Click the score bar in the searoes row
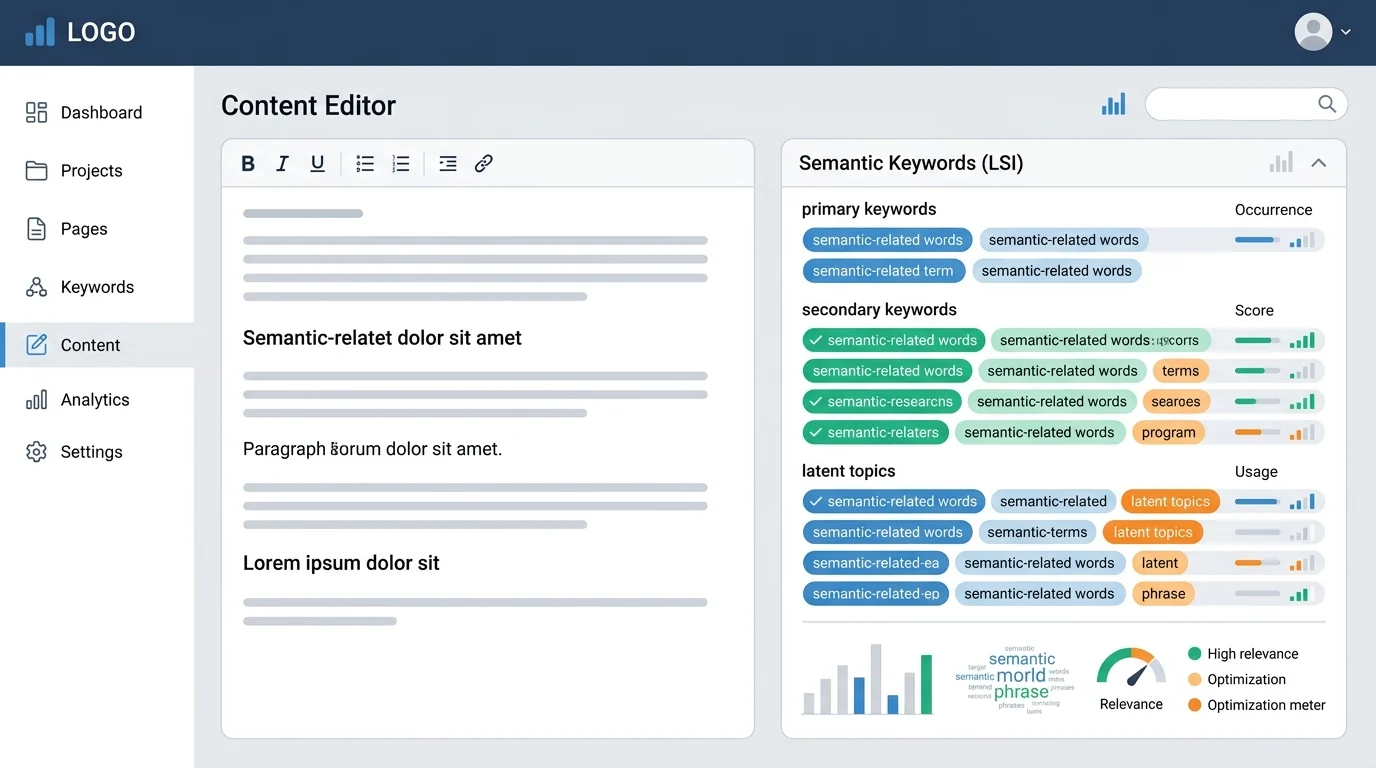This screenshot has height=768, width=1376. (1257, 402)
